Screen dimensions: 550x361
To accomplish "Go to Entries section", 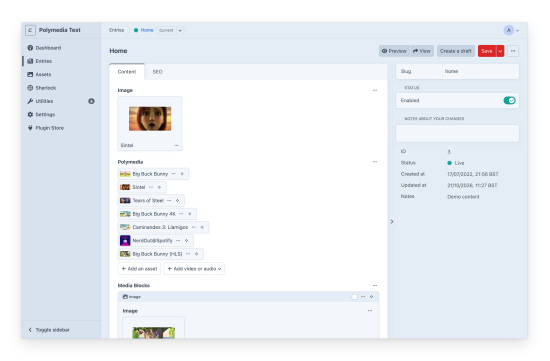I will (40, 61).
